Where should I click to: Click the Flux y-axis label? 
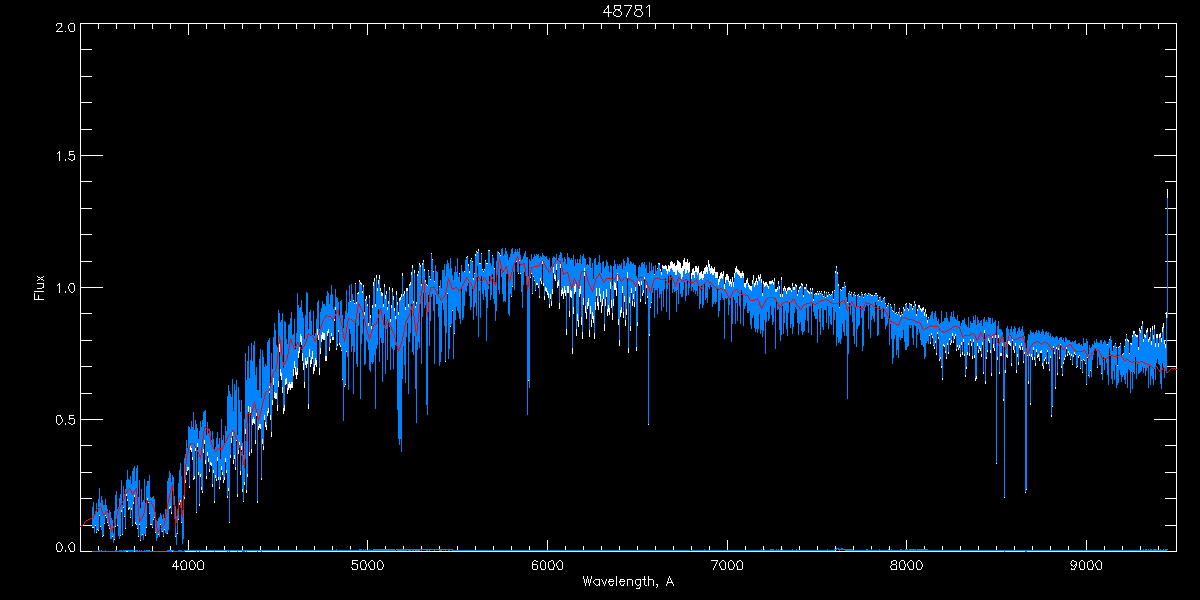(x=40, y=288)
